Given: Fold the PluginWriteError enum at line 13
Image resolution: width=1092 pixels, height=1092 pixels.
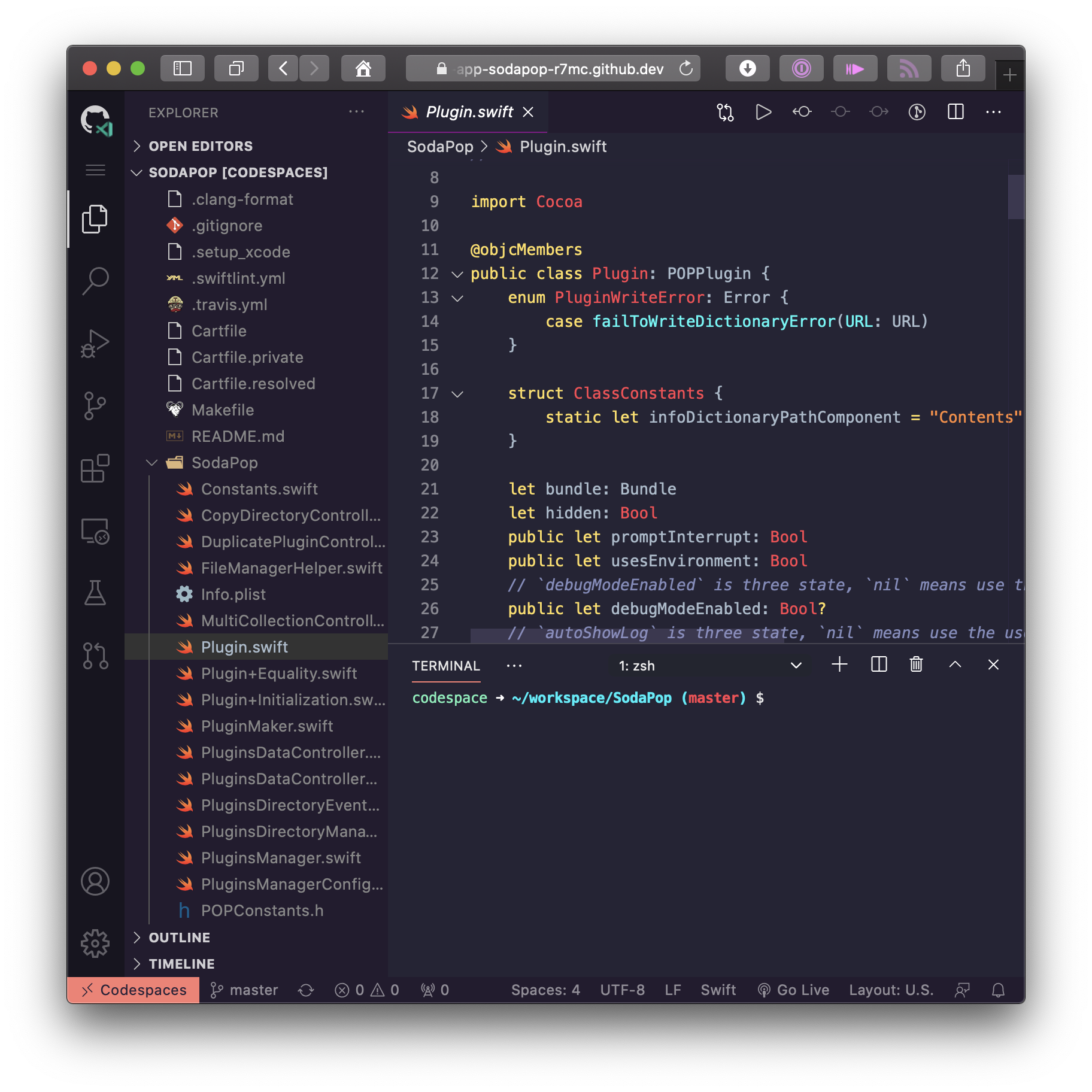Looking at the screenshot, I should coord(457,298).
